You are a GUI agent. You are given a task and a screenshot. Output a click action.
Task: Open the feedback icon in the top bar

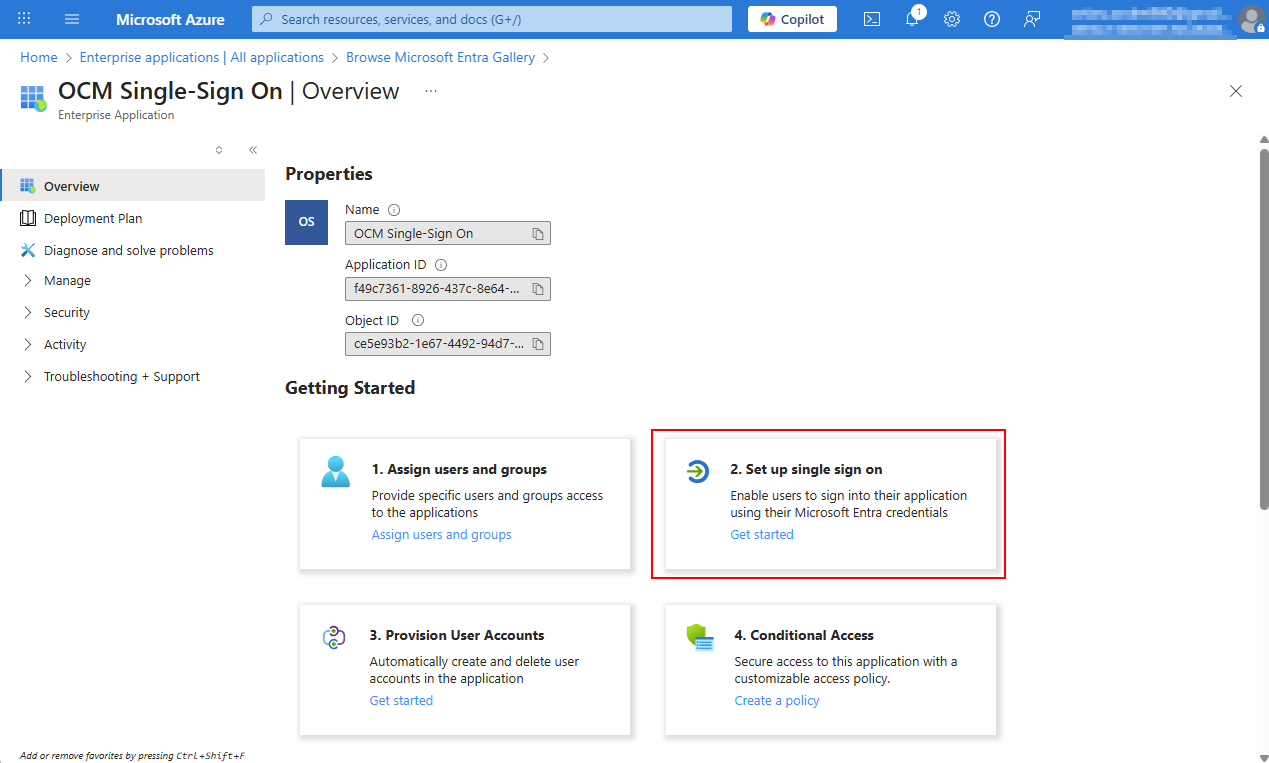pos(1032,19)
